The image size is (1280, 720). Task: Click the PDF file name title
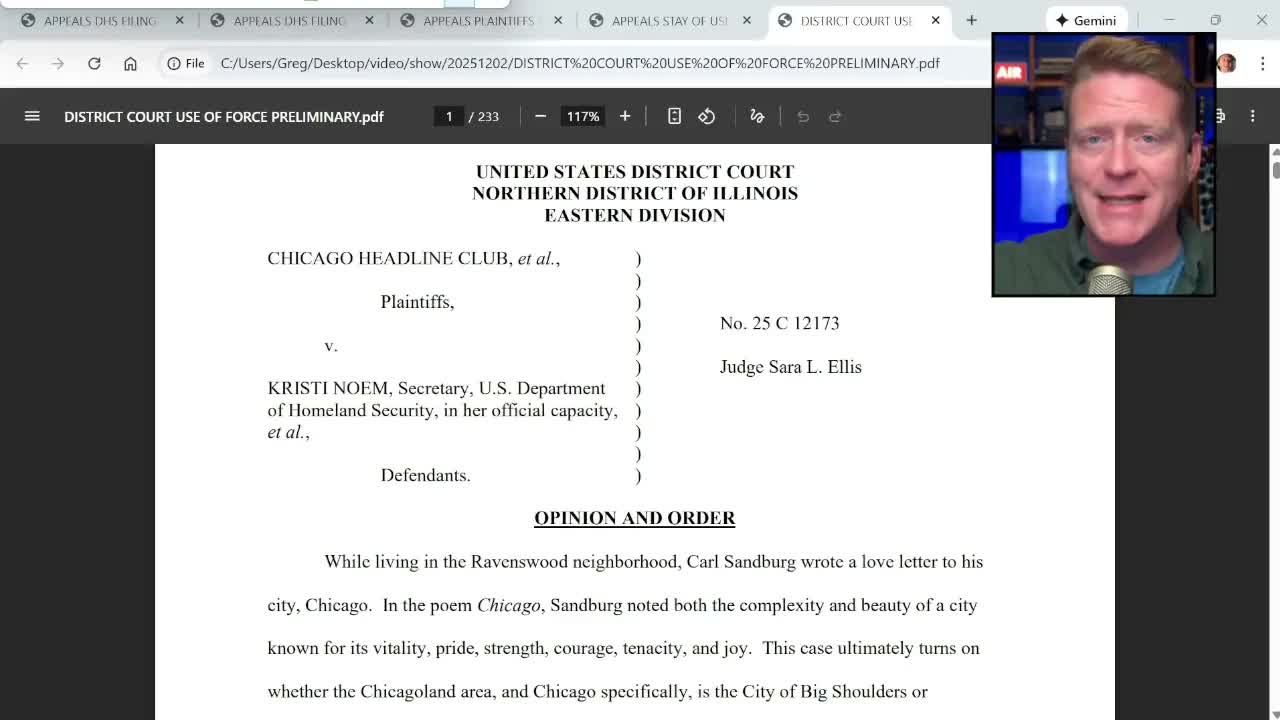[x=224, y=116]
